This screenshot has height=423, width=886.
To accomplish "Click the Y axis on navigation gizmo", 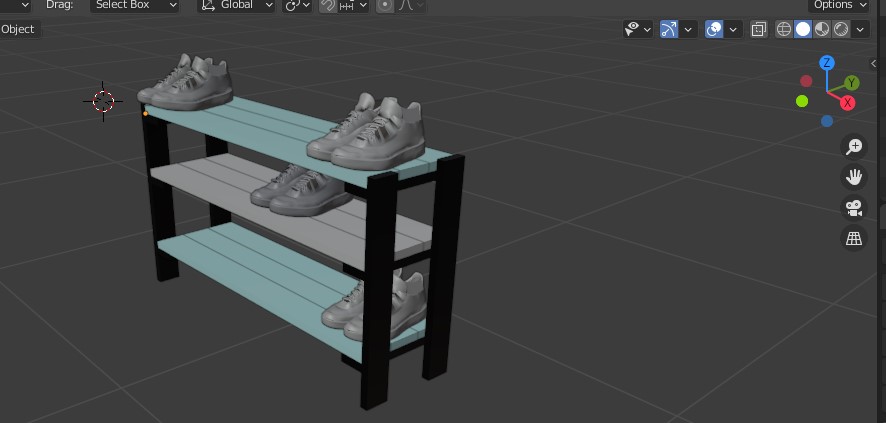I will click(852, 83).
